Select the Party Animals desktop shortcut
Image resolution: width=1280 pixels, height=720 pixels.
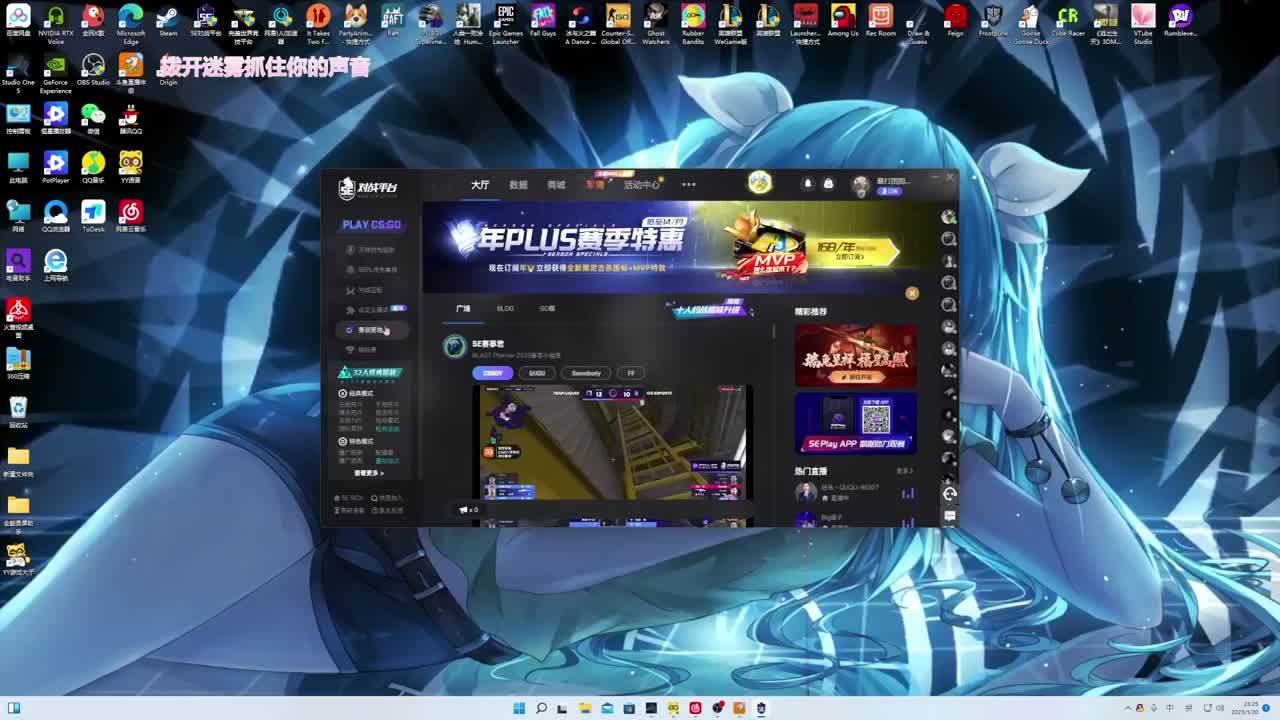[x=356, y=24]
